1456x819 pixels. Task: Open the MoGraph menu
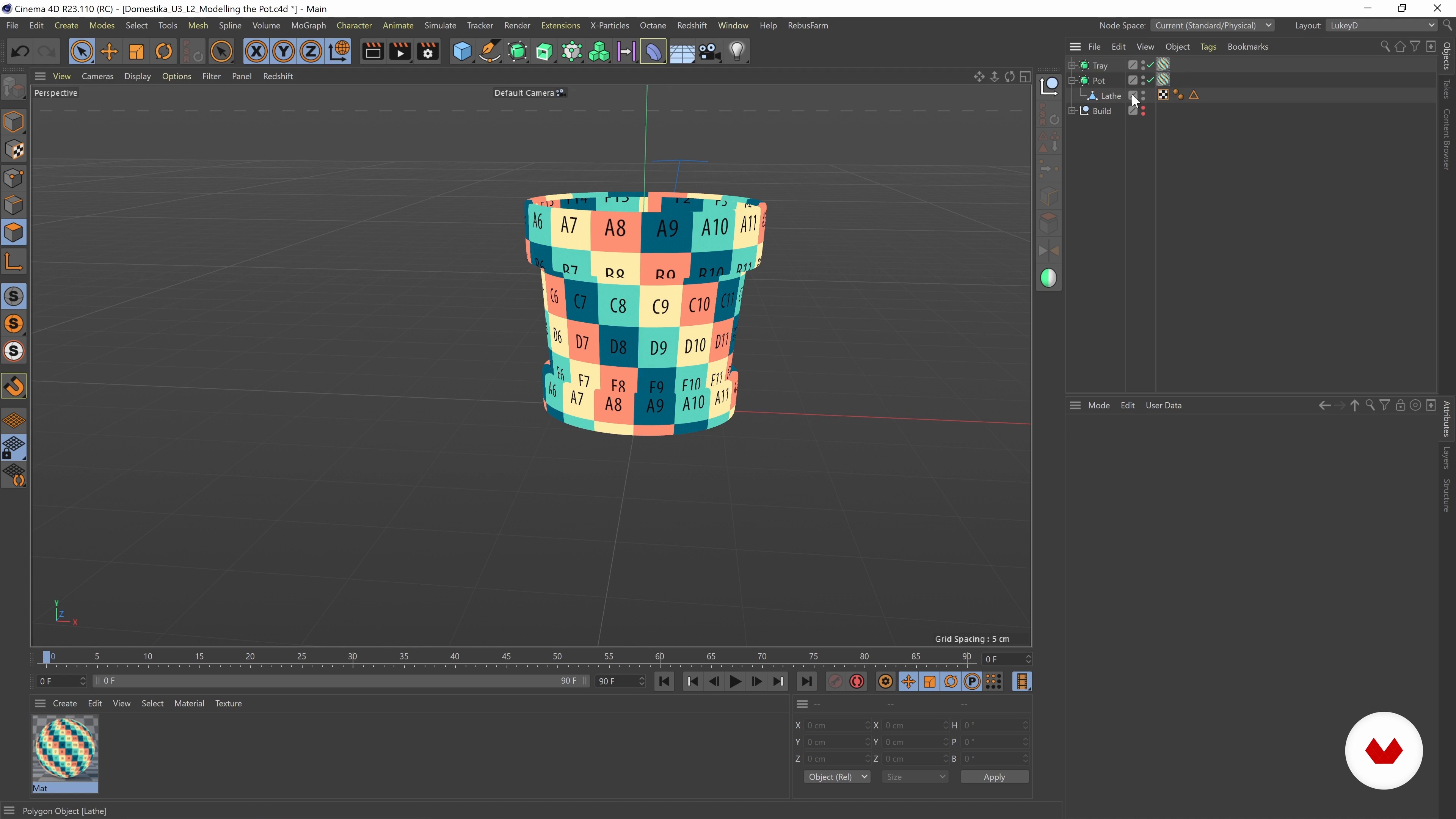click(x=309, y=25)
